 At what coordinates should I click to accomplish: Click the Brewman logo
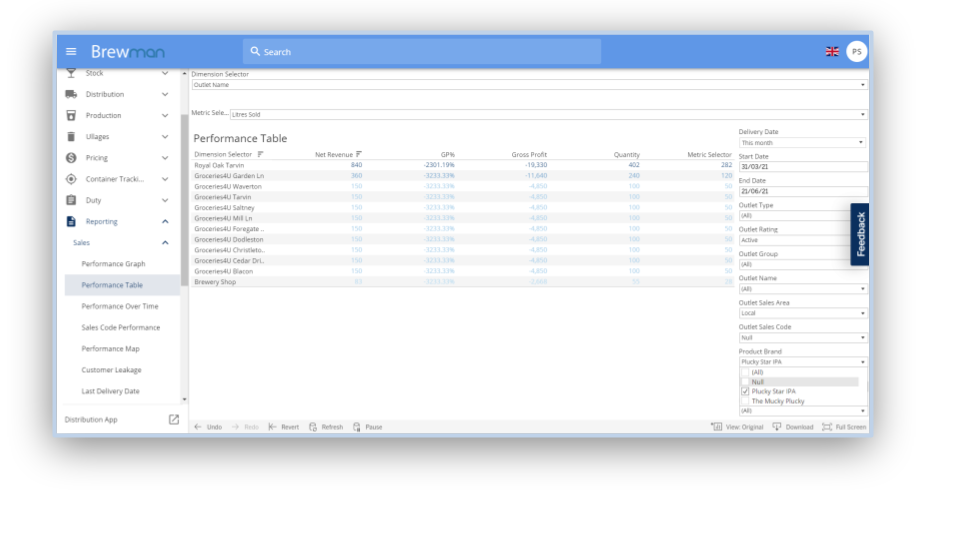128,52
